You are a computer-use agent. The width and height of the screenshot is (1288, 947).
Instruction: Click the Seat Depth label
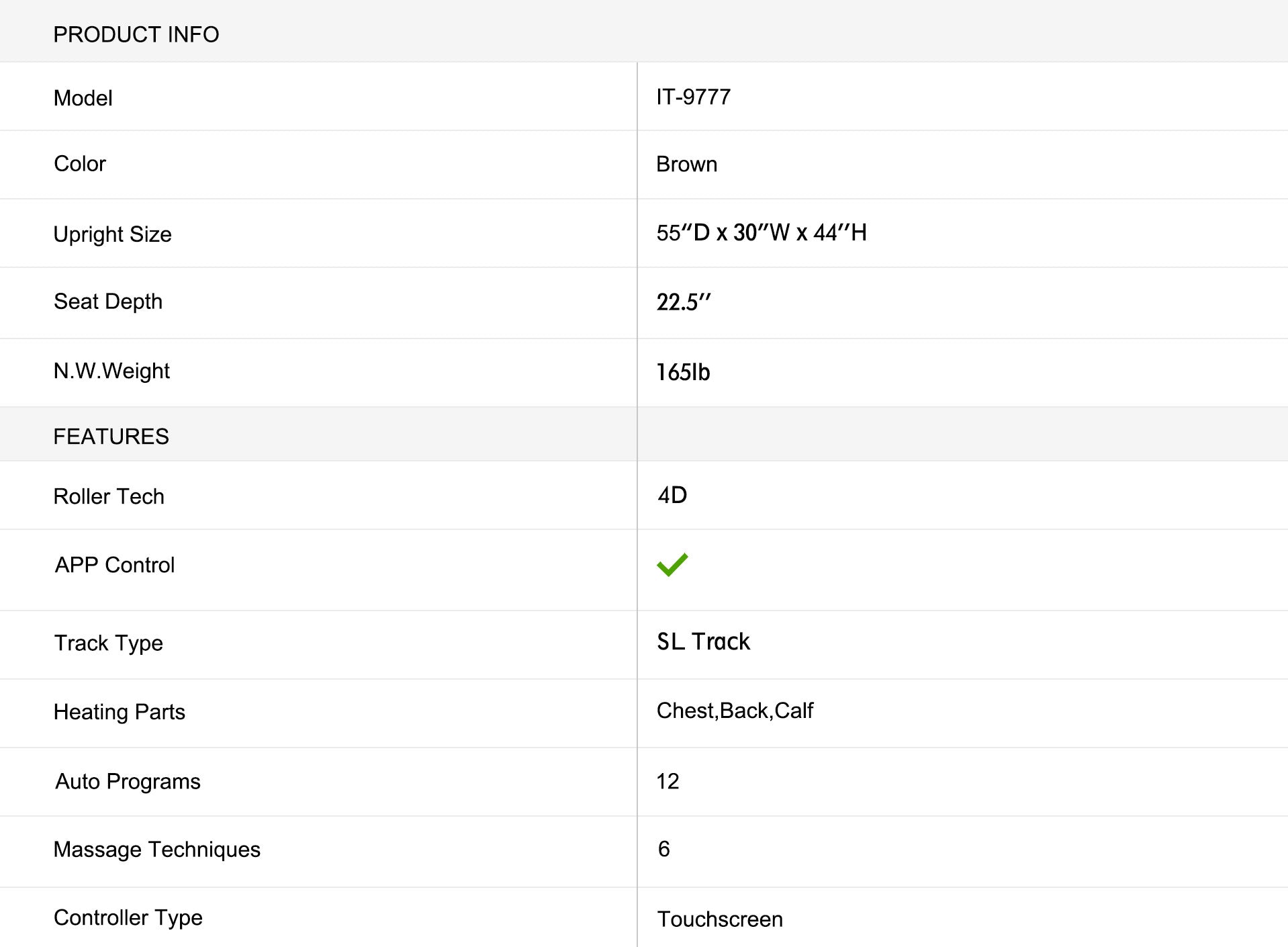(108, 302)
